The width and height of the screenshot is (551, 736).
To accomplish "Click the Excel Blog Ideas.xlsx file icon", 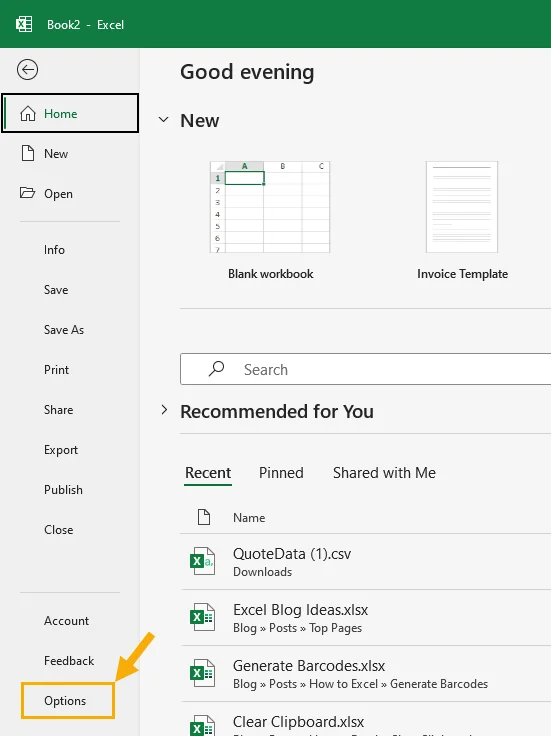I will coord(202,617).
